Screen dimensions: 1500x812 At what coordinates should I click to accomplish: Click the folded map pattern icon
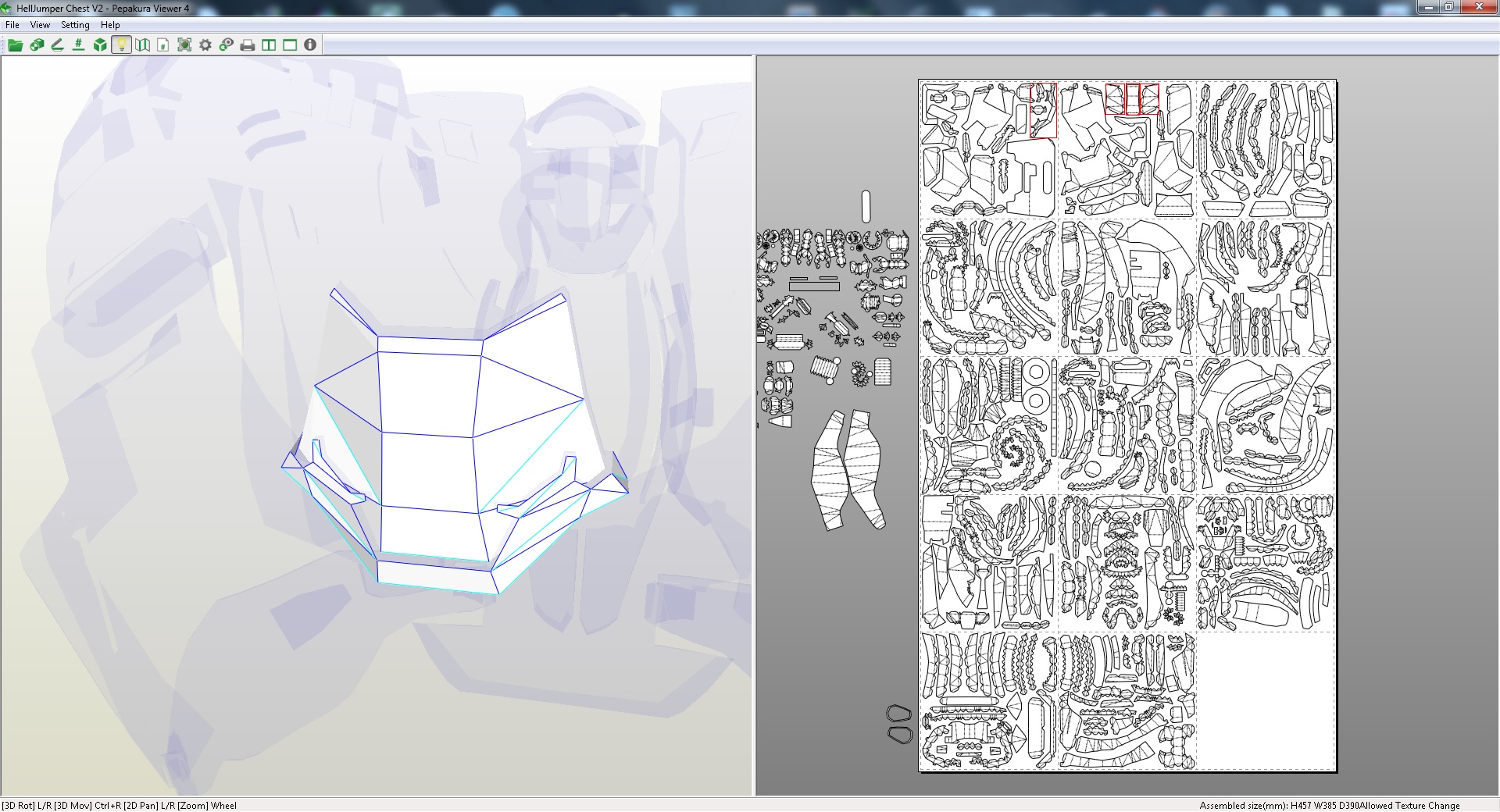[142, 45]
